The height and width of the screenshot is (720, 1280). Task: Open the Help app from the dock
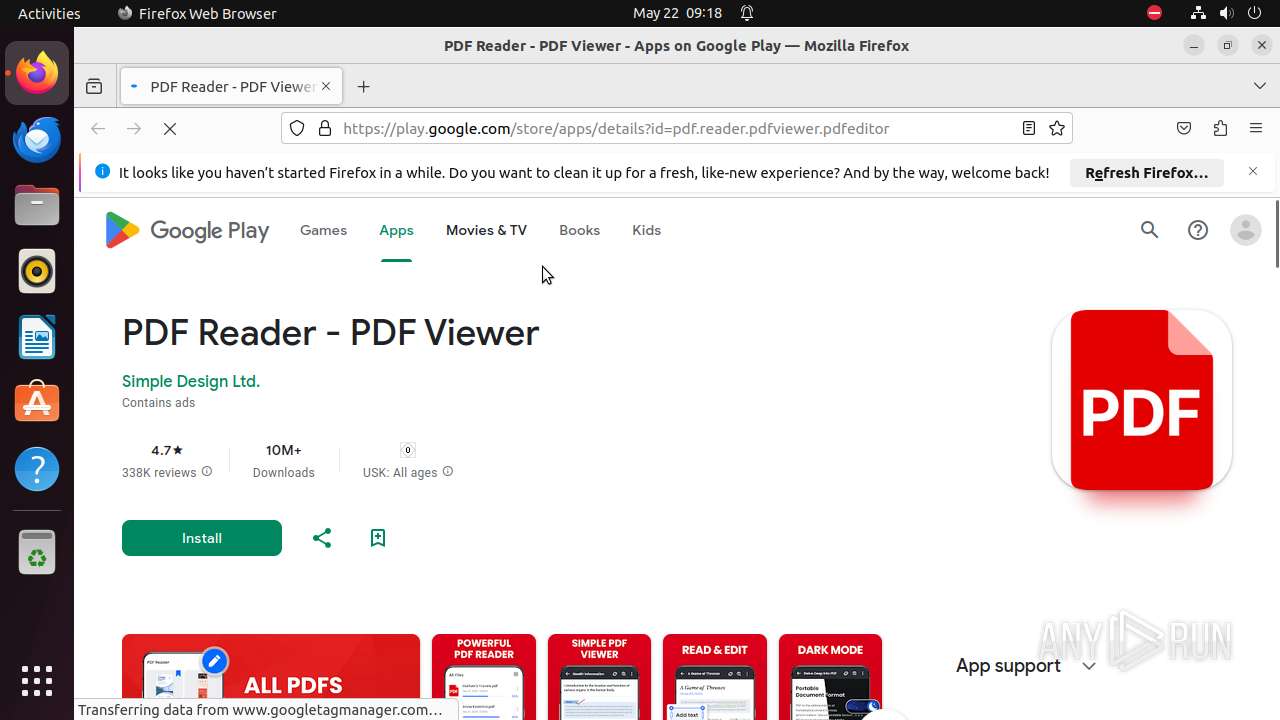[37, 469]
